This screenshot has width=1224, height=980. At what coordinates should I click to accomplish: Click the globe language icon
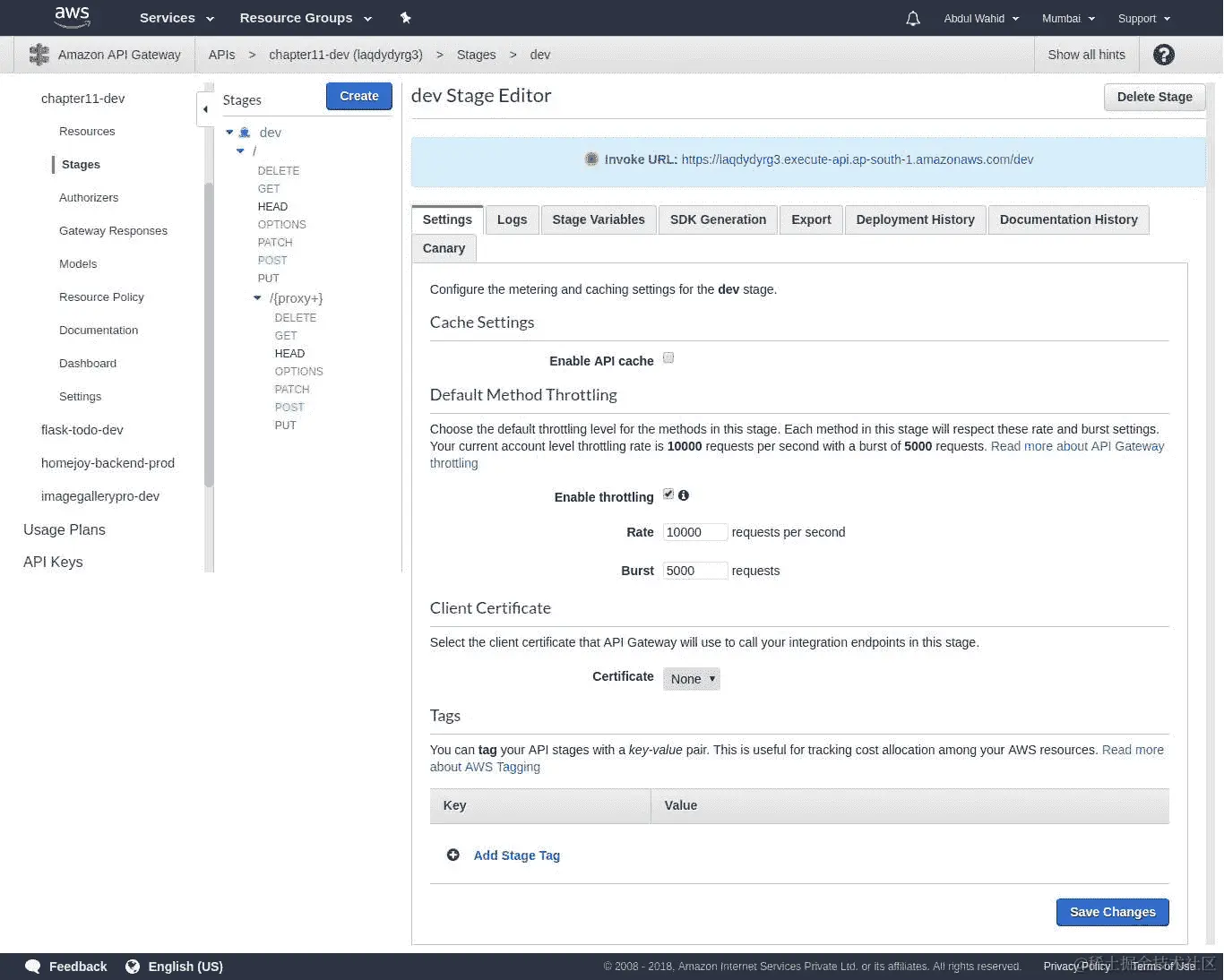133,967
